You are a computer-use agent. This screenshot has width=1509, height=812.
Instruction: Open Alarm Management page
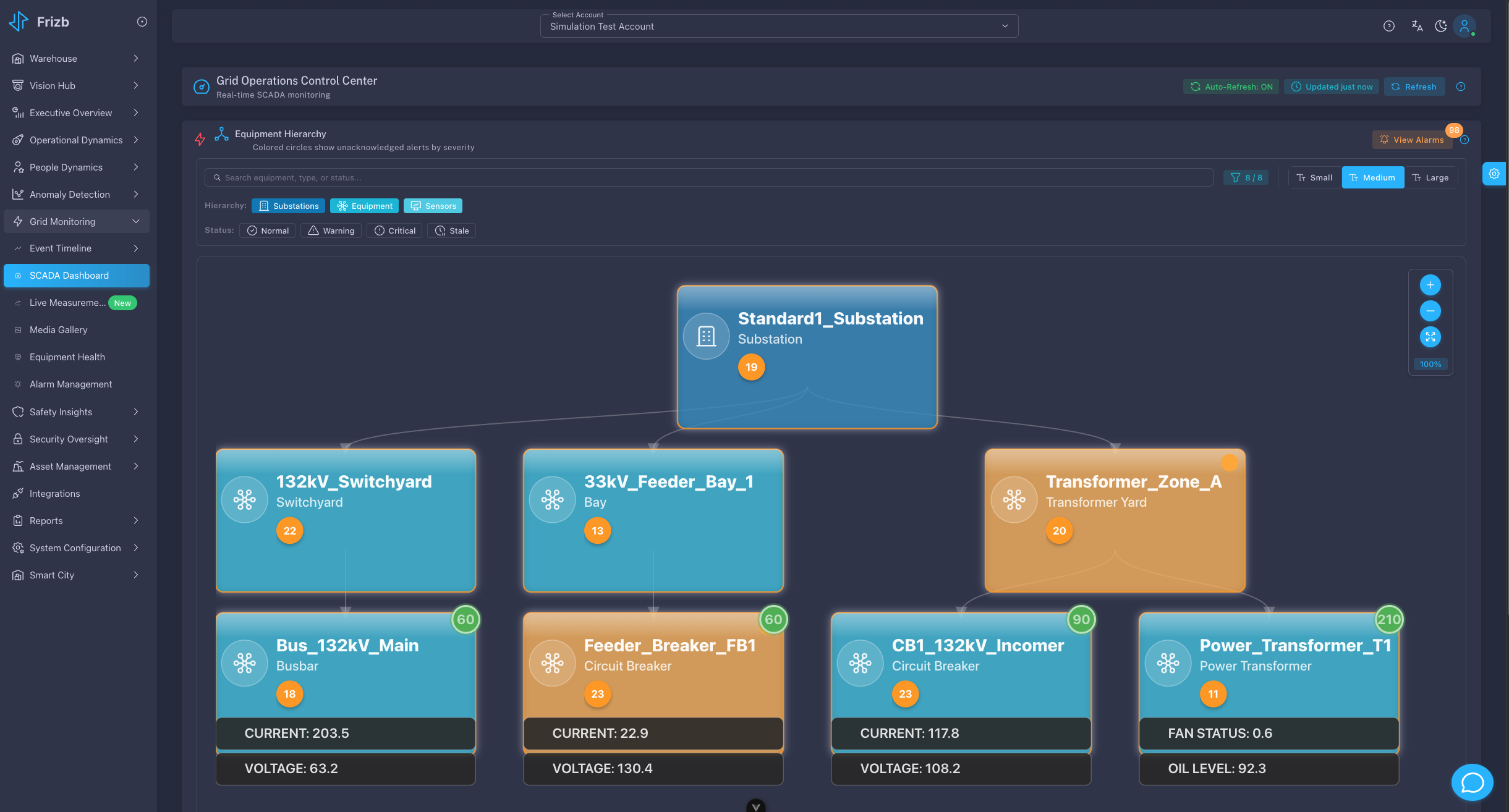pyautogui.click(x=70, y=384)
